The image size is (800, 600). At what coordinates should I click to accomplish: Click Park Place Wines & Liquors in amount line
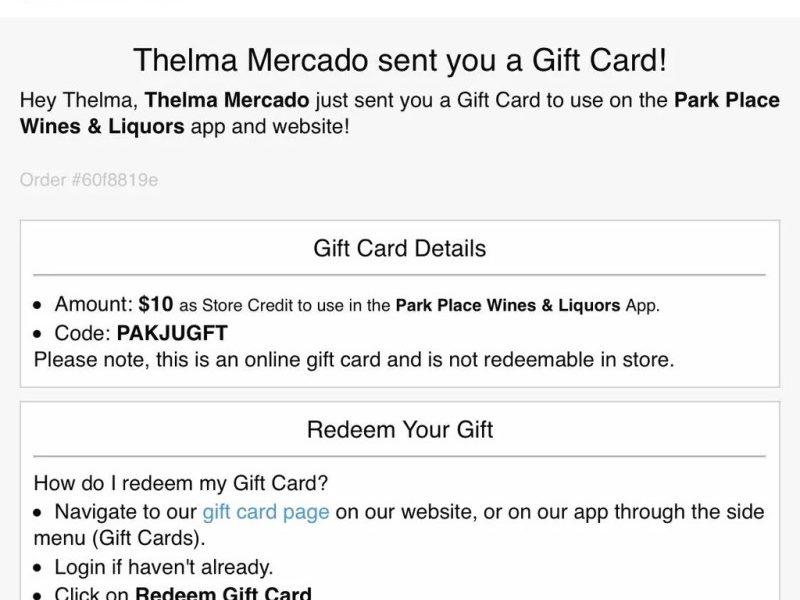point(508,305)
